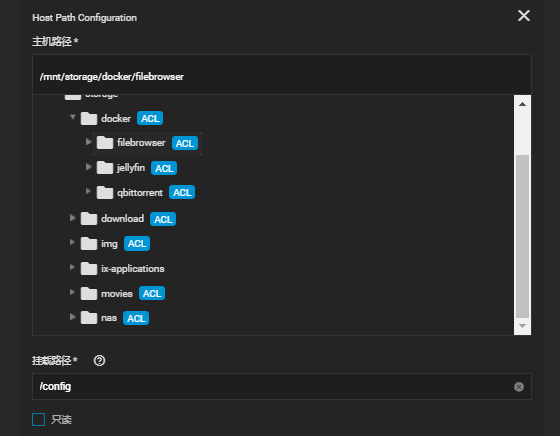Clear the /config mount path field

(x=519, y=387)
